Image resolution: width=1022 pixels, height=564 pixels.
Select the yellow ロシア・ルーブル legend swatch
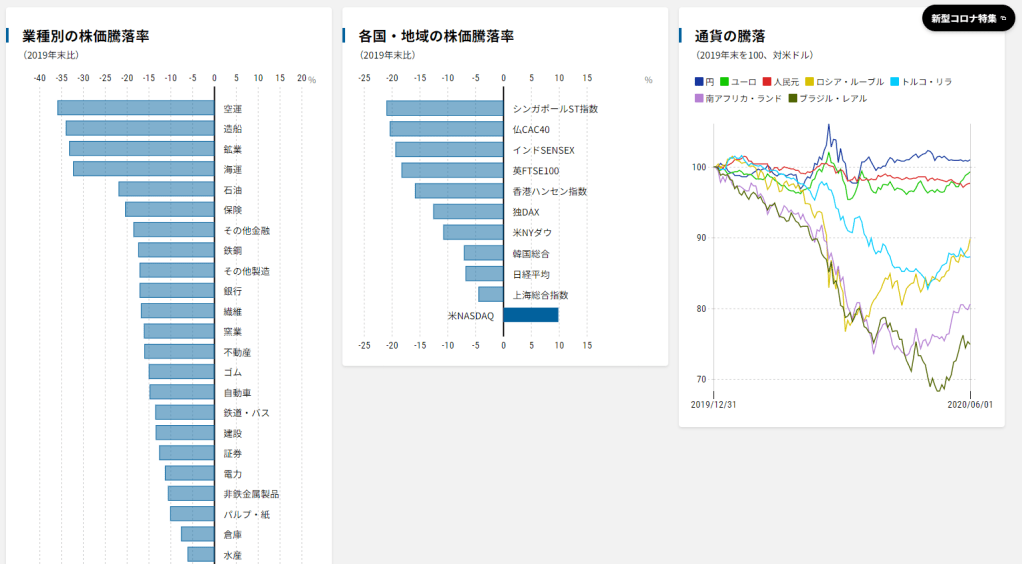click(810, 81)
